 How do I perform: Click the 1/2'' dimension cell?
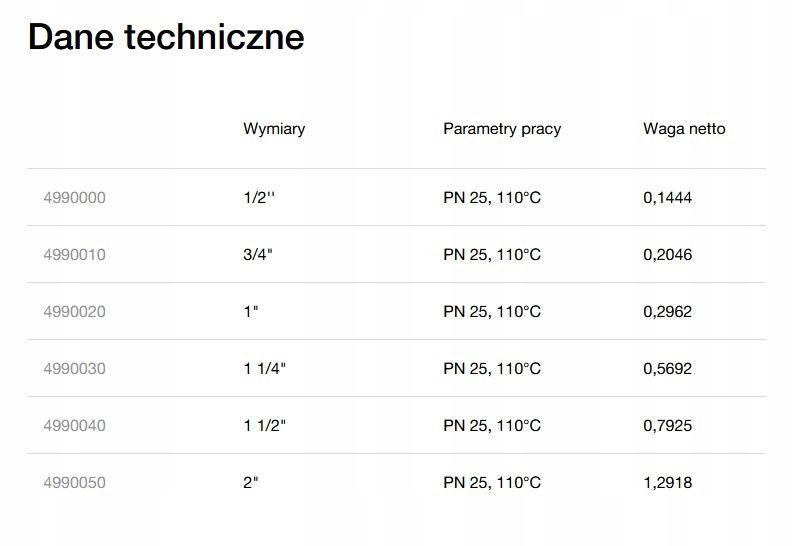pos(259,198)
